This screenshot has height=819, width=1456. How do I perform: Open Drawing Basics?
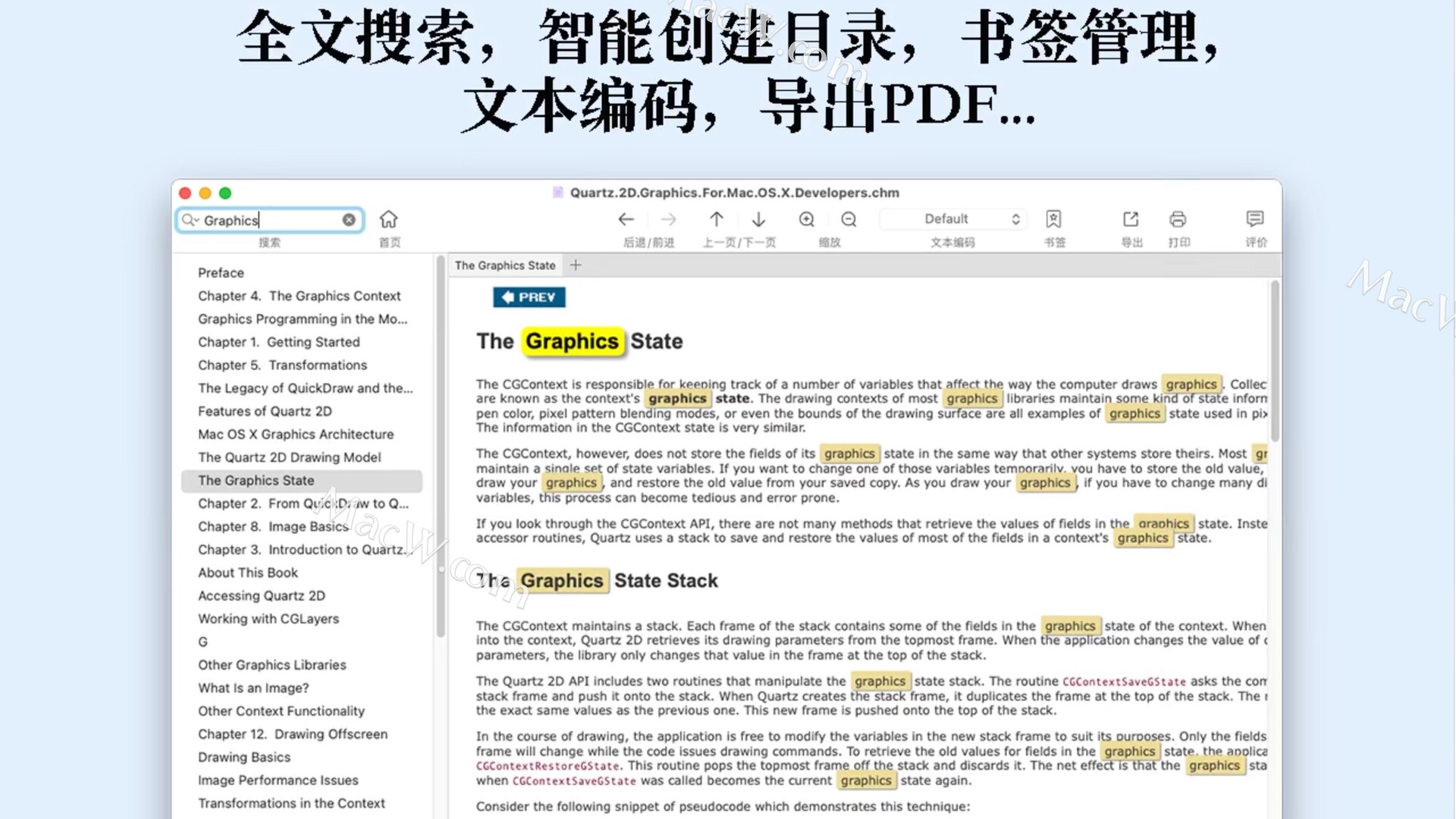244,758
